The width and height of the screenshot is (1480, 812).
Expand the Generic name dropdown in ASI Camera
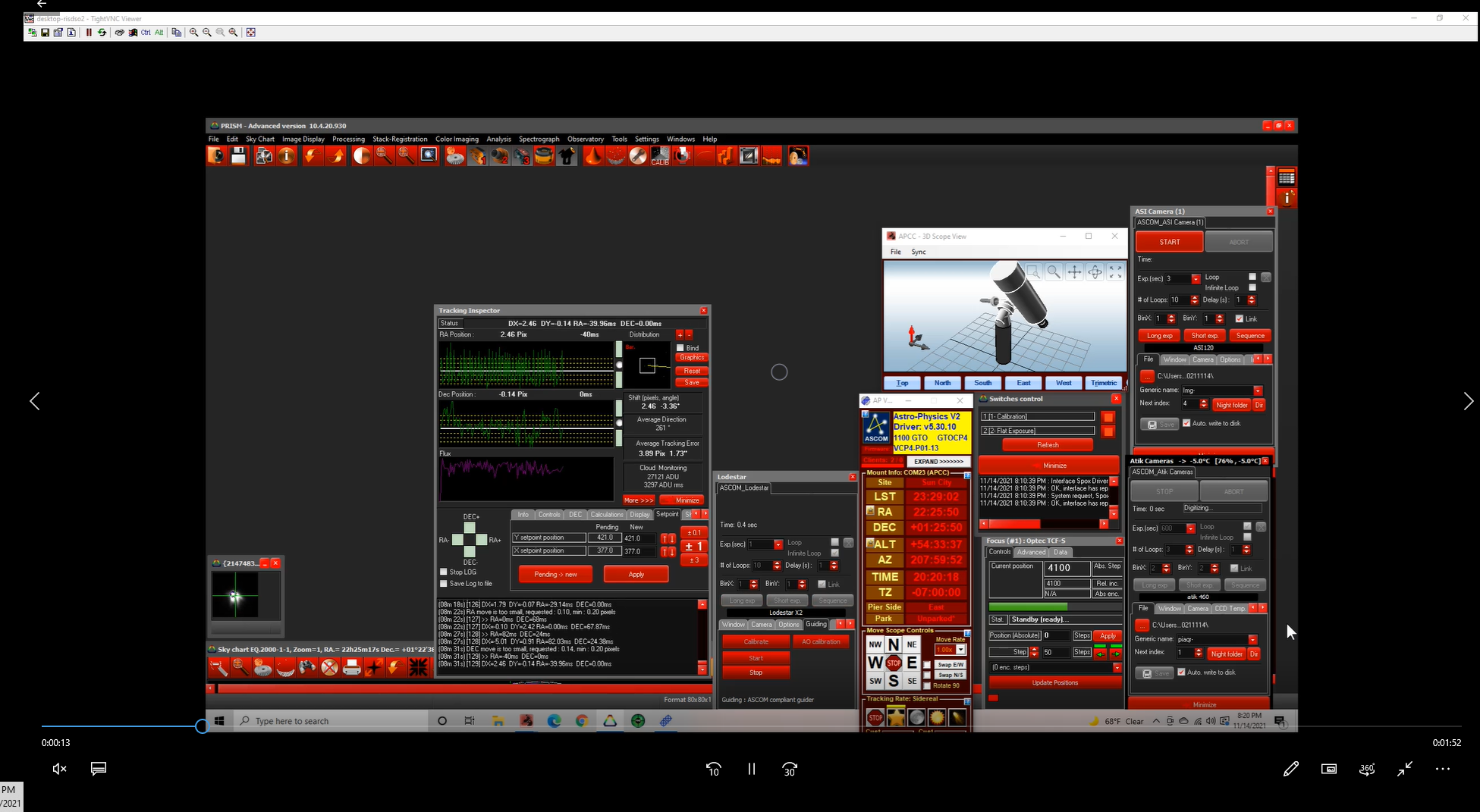1258,390
